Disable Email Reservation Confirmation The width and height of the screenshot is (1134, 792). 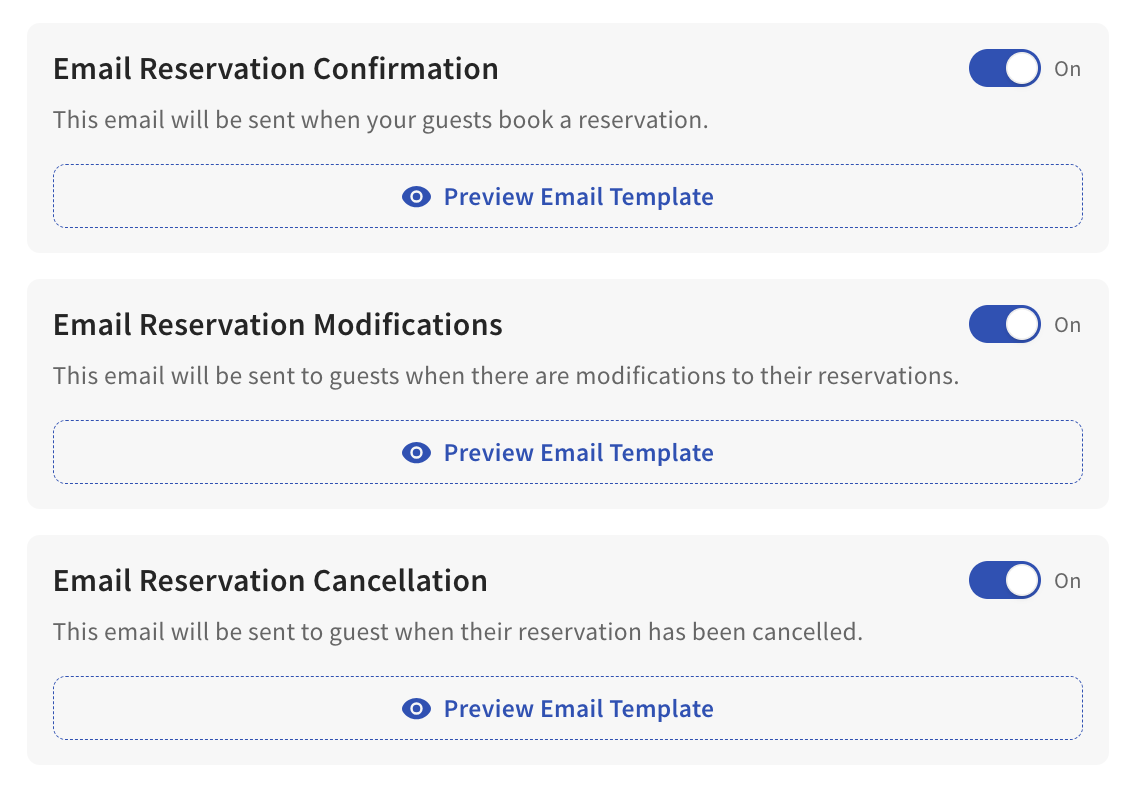click(1004, 68)
